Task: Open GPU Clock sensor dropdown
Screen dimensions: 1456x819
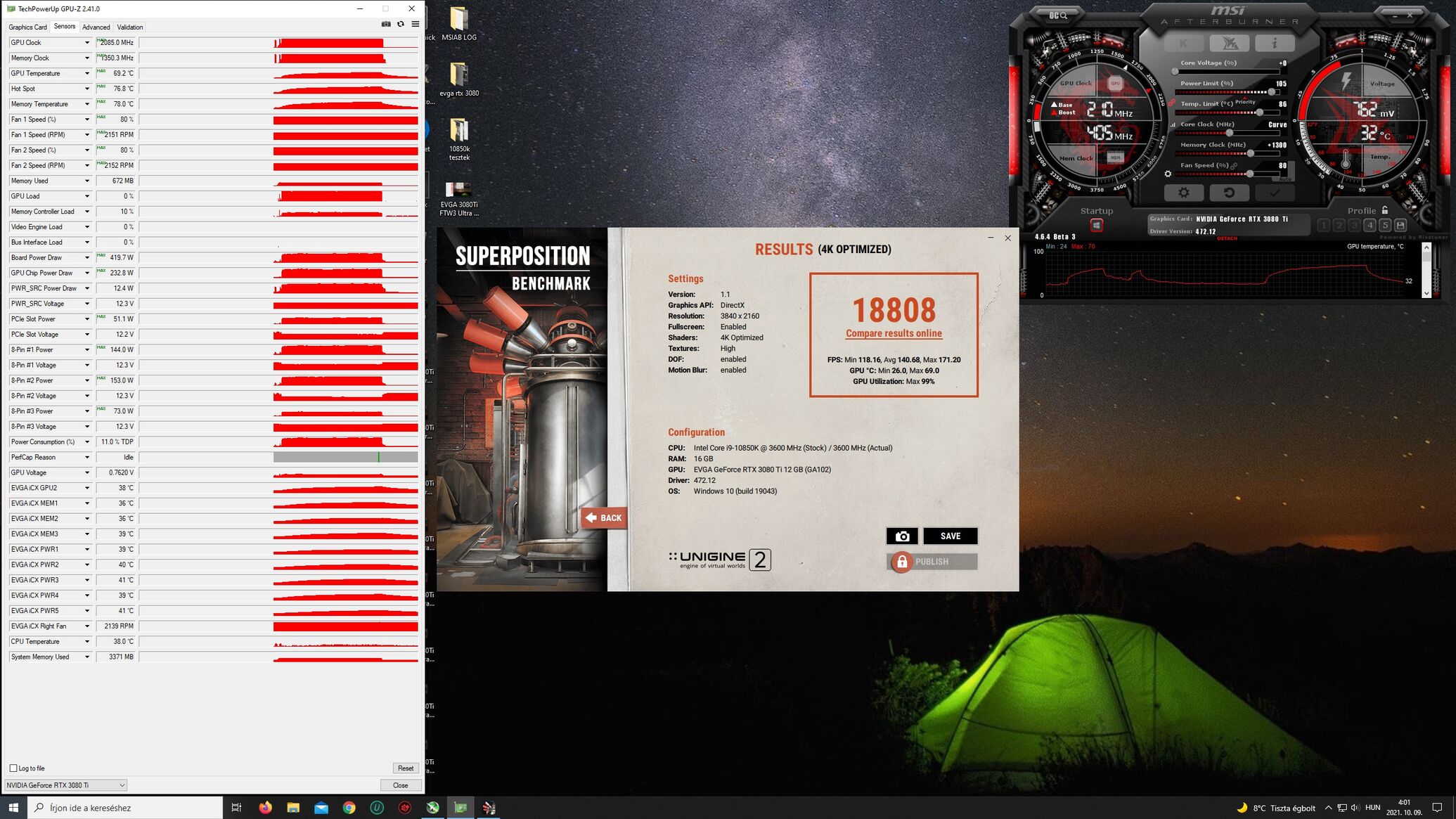Action: (87, 43)
